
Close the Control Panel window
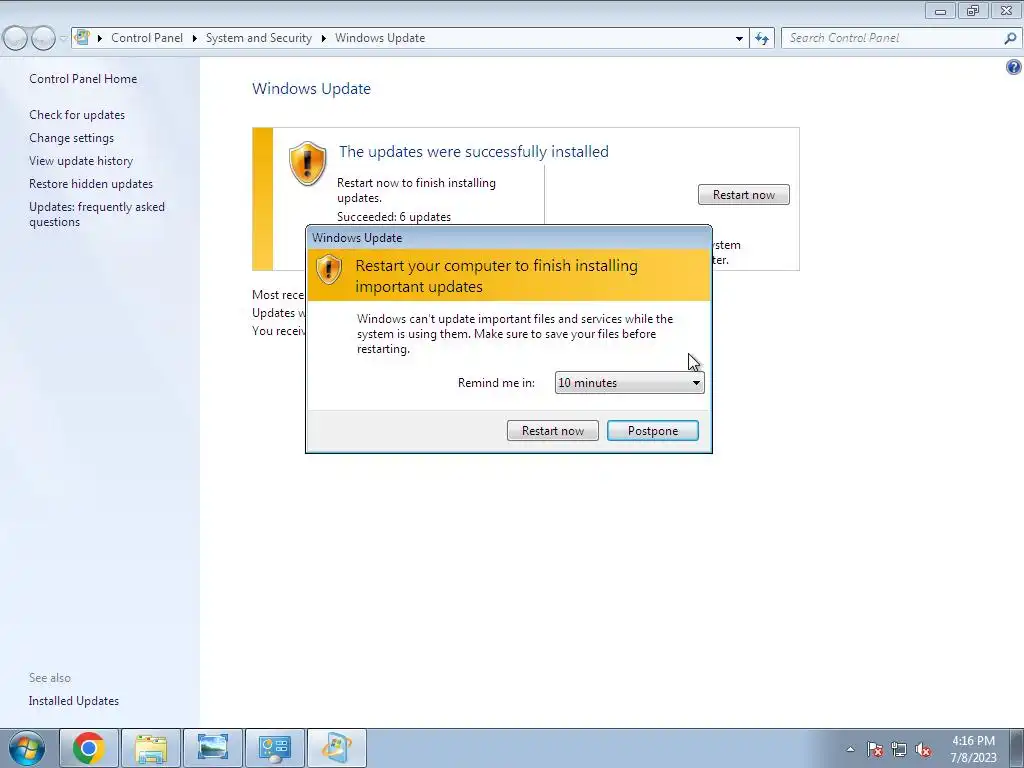pyautogui.click(x=1006, y=10)
